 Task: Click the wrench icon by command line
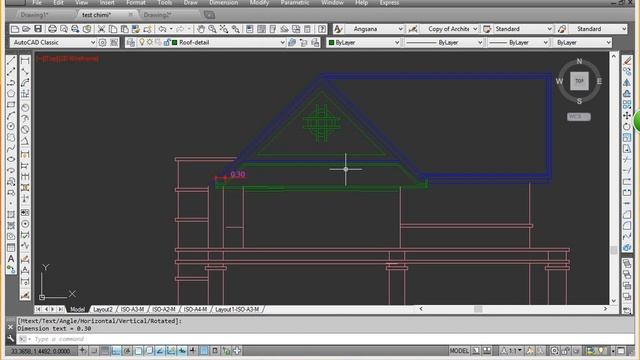pos(11,338)
